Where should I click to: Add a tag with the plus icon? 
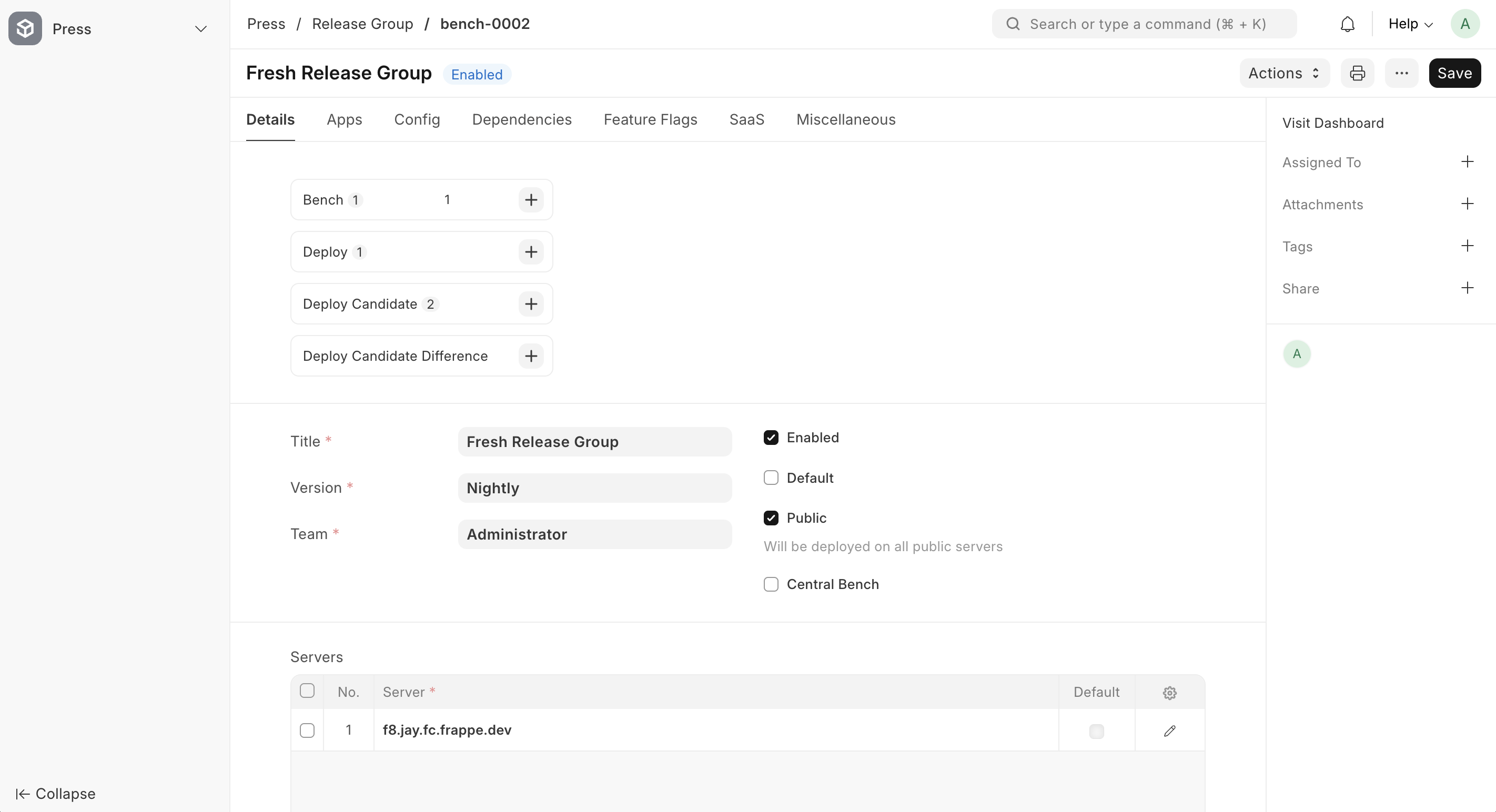[x=1467, y=246]
